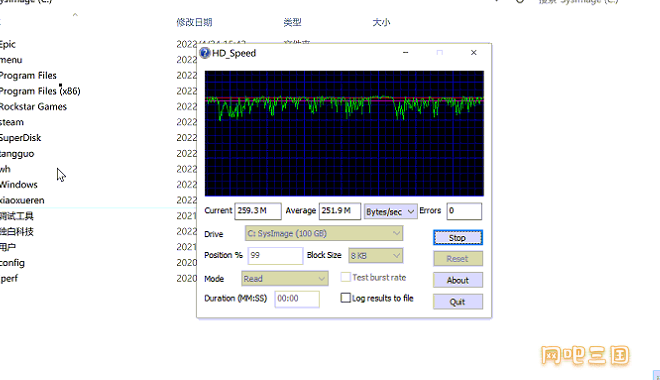Image resolution: width=660 pixels, height=380 pixels.
Task: Select the Program Files (x86) folder
Action: pos(40,91)
